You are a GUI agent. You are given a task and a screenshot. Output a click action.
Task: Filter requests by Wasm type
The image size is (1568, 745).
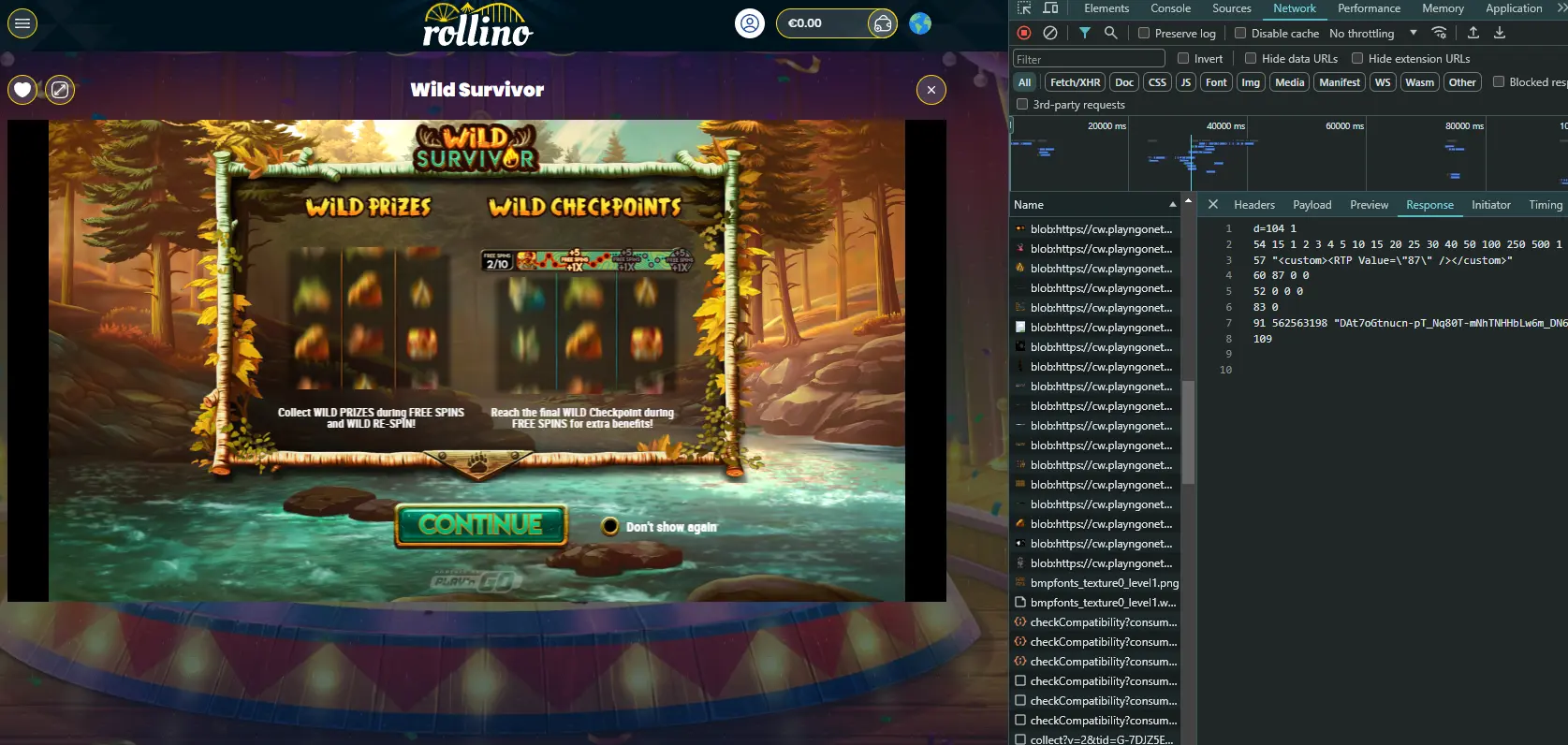[1419, 82]
